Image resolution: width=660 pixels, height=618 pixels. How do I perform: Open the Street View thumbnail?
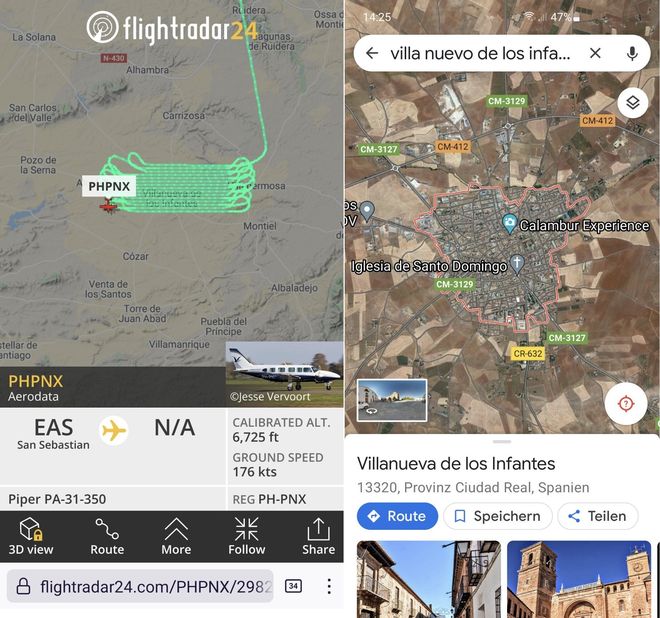tap(391, 400)
